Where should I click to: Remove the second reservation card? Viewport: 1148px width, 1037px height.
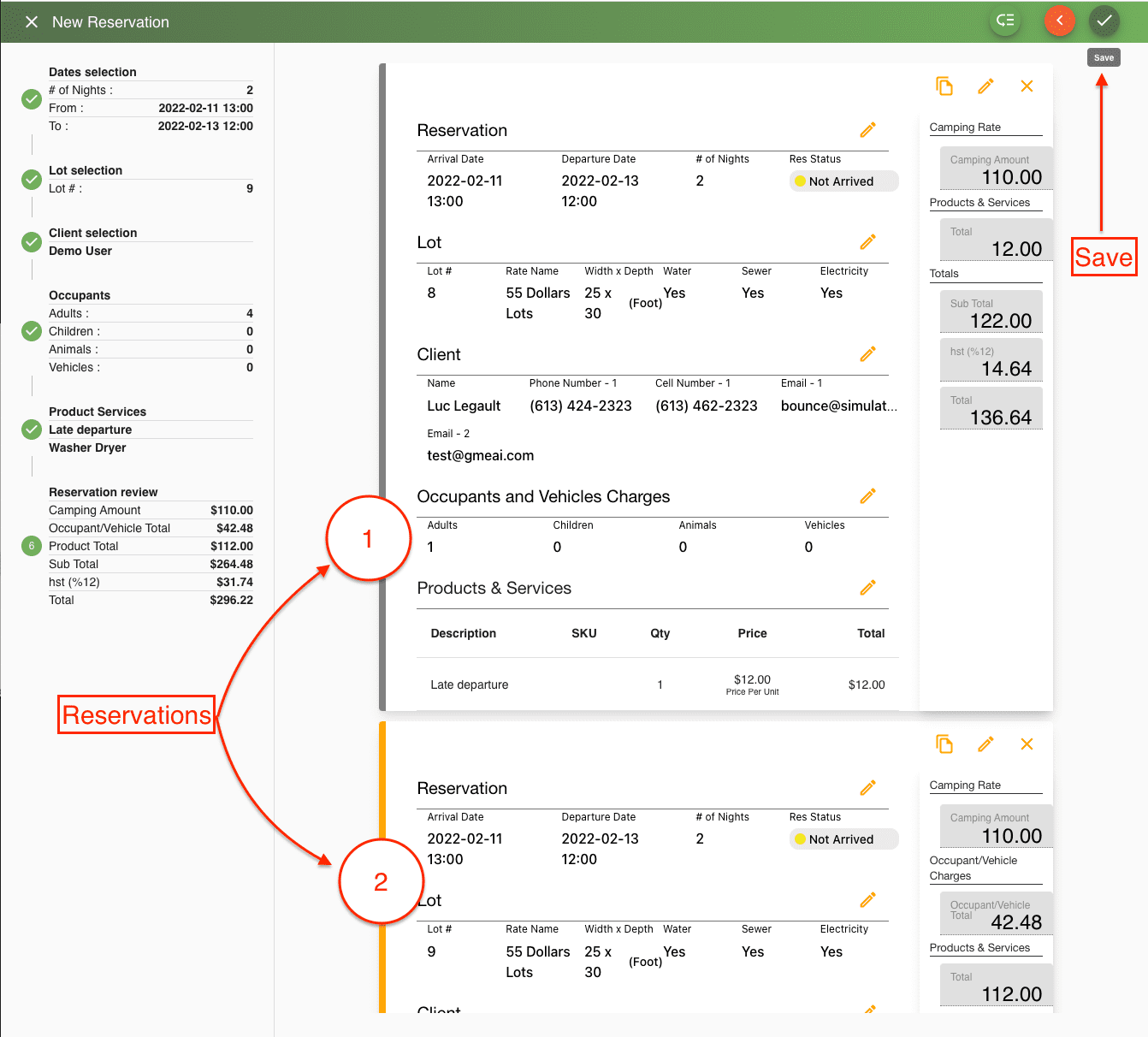click(1027, 744)
